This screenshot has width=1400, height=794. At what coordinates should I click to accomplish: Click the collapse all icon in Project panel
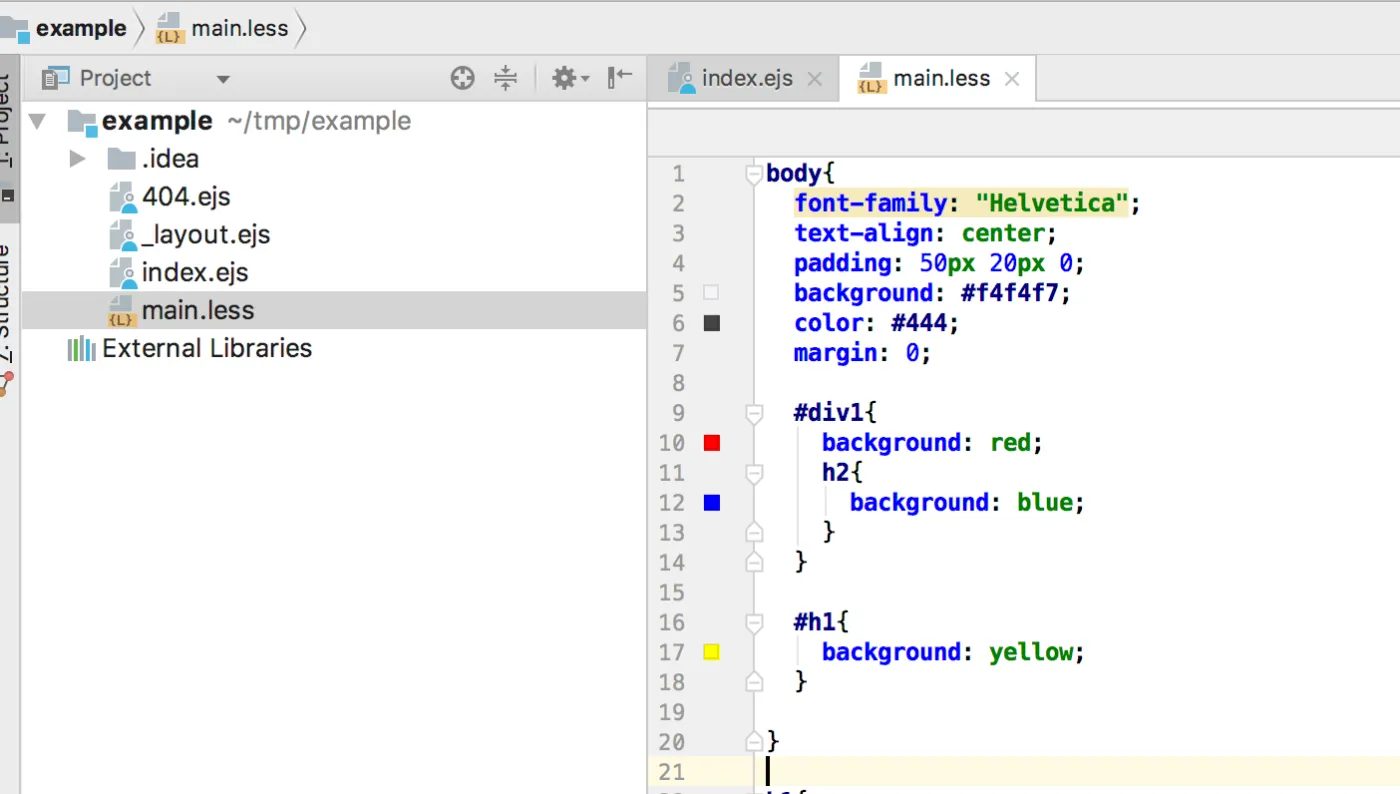click(506, 78)
